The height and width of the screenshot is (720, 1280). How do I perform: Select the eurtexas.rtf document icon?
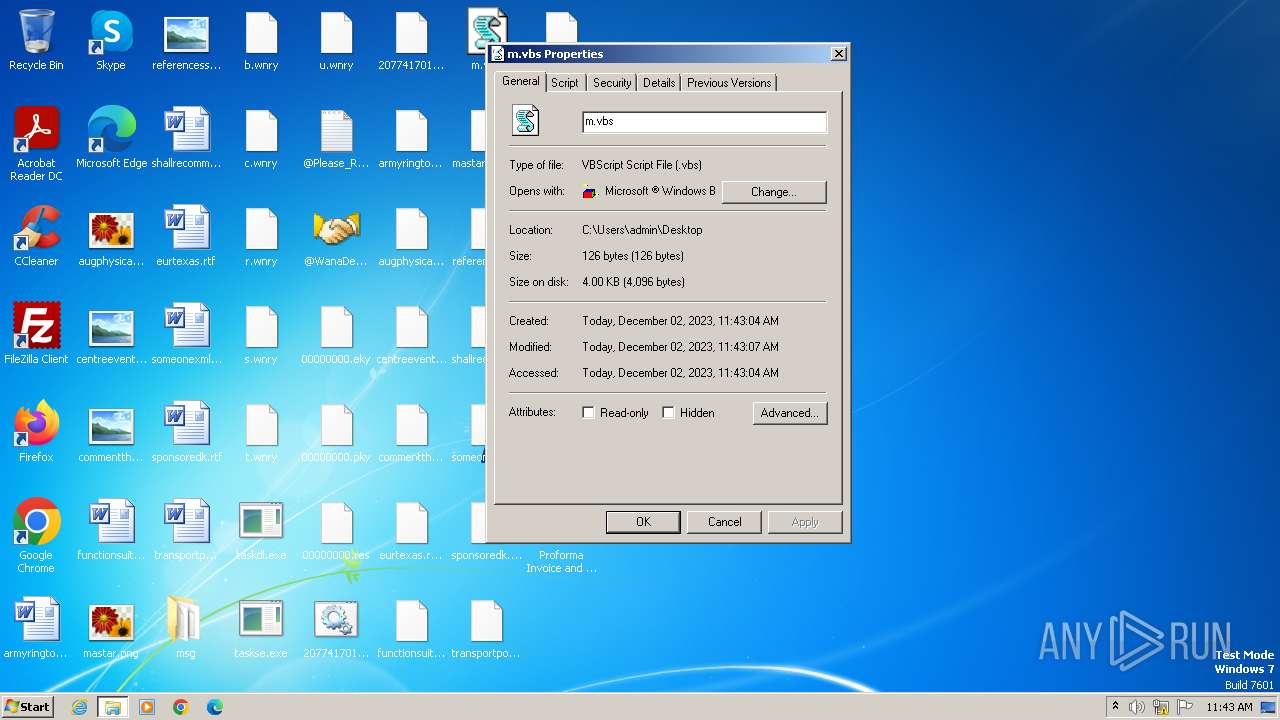pos(186,236)
